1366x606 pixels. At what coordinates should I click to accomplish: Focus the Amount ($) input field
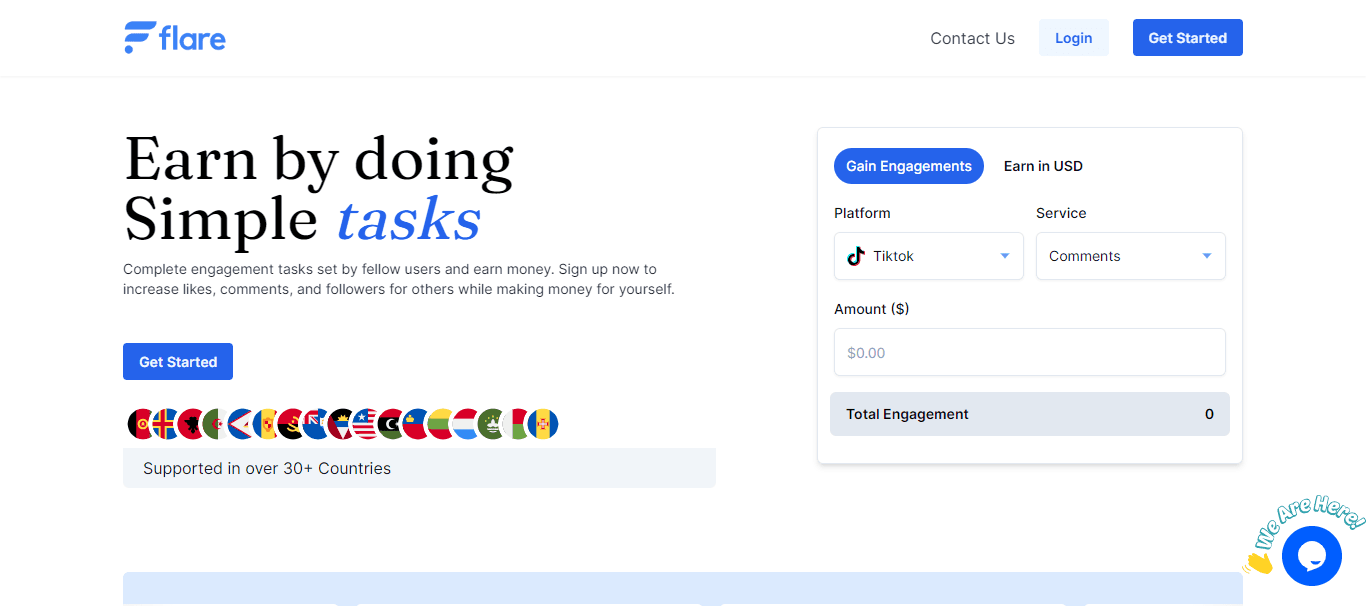[x=1029, y=352]
